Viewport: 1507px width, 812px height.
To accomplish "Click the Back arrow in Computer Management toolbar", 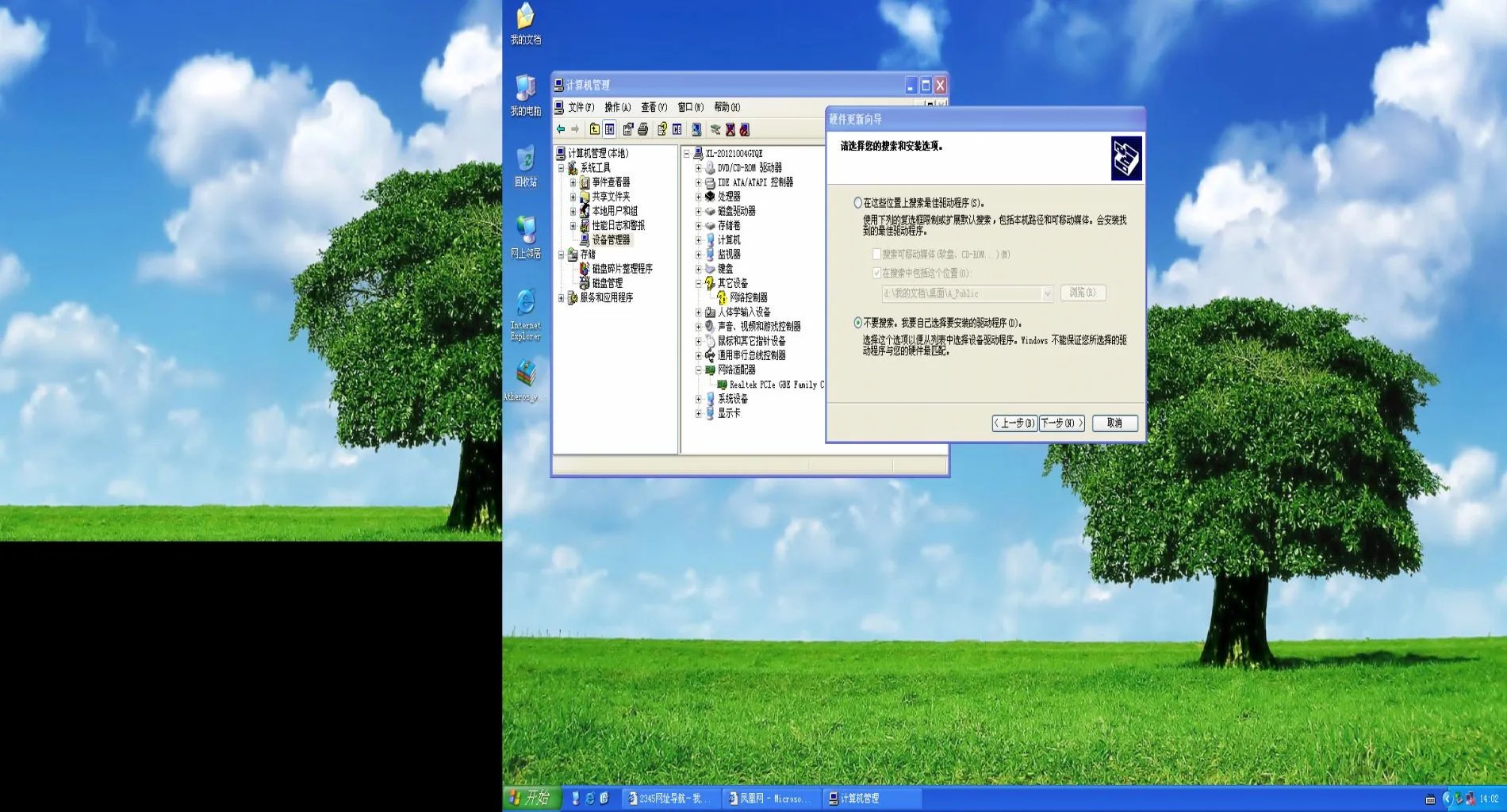I will pos(561,129).
